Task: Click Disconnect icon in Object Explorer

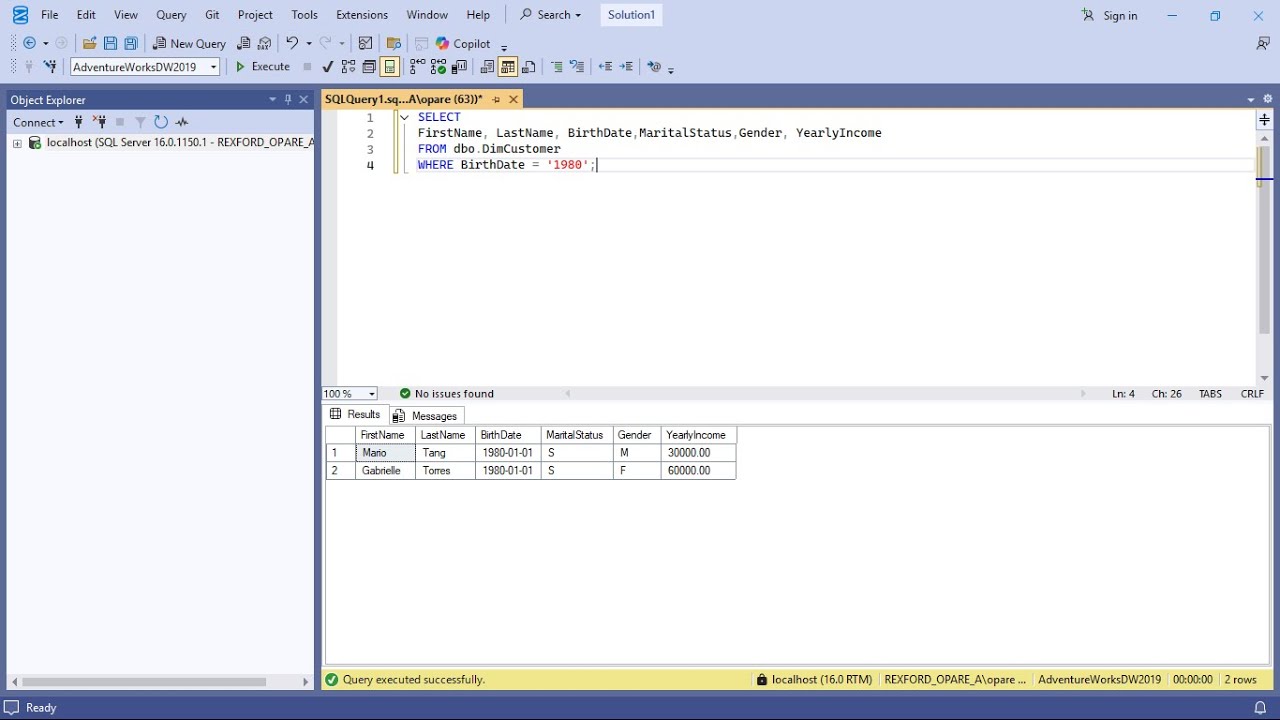Action: coord(100,122)
